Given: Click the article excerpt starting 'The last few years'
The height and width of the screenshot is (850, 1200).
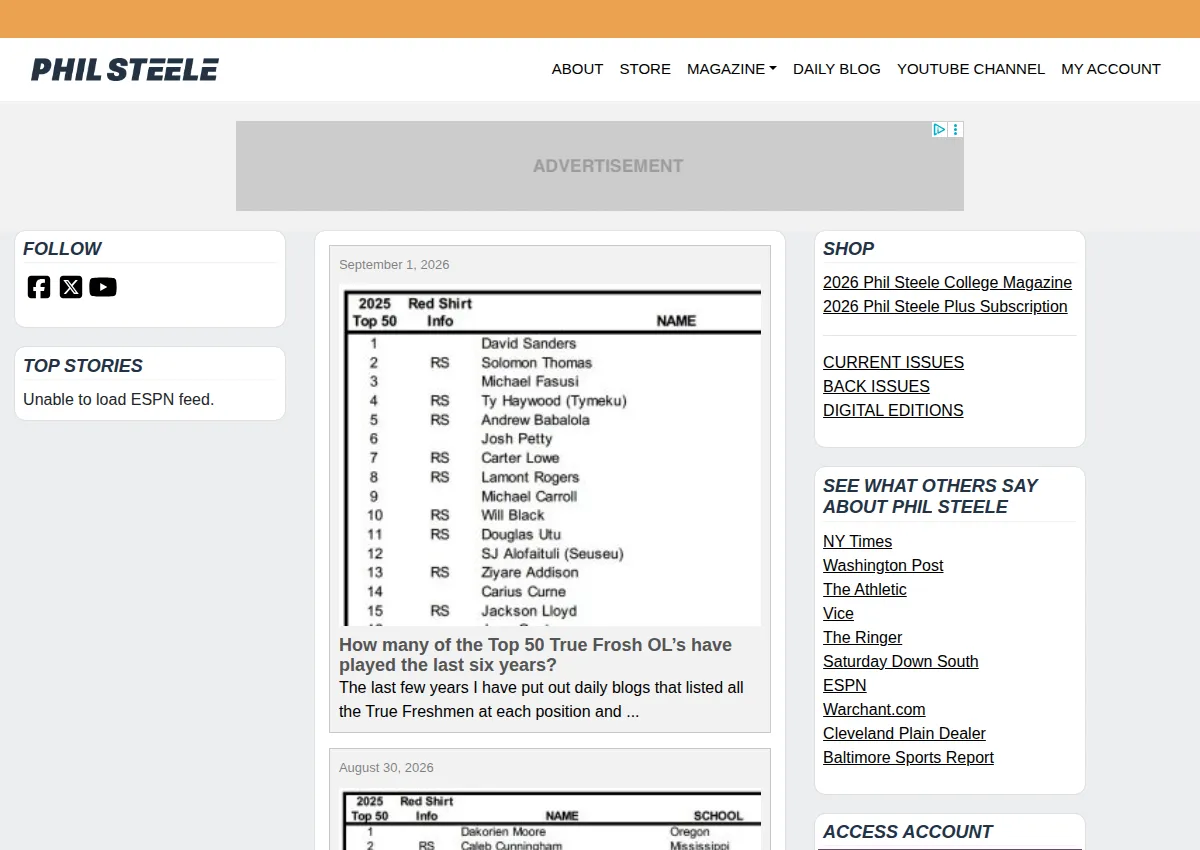Looking at the screenshot, I should pyautogui.click(x=541, y=700).
